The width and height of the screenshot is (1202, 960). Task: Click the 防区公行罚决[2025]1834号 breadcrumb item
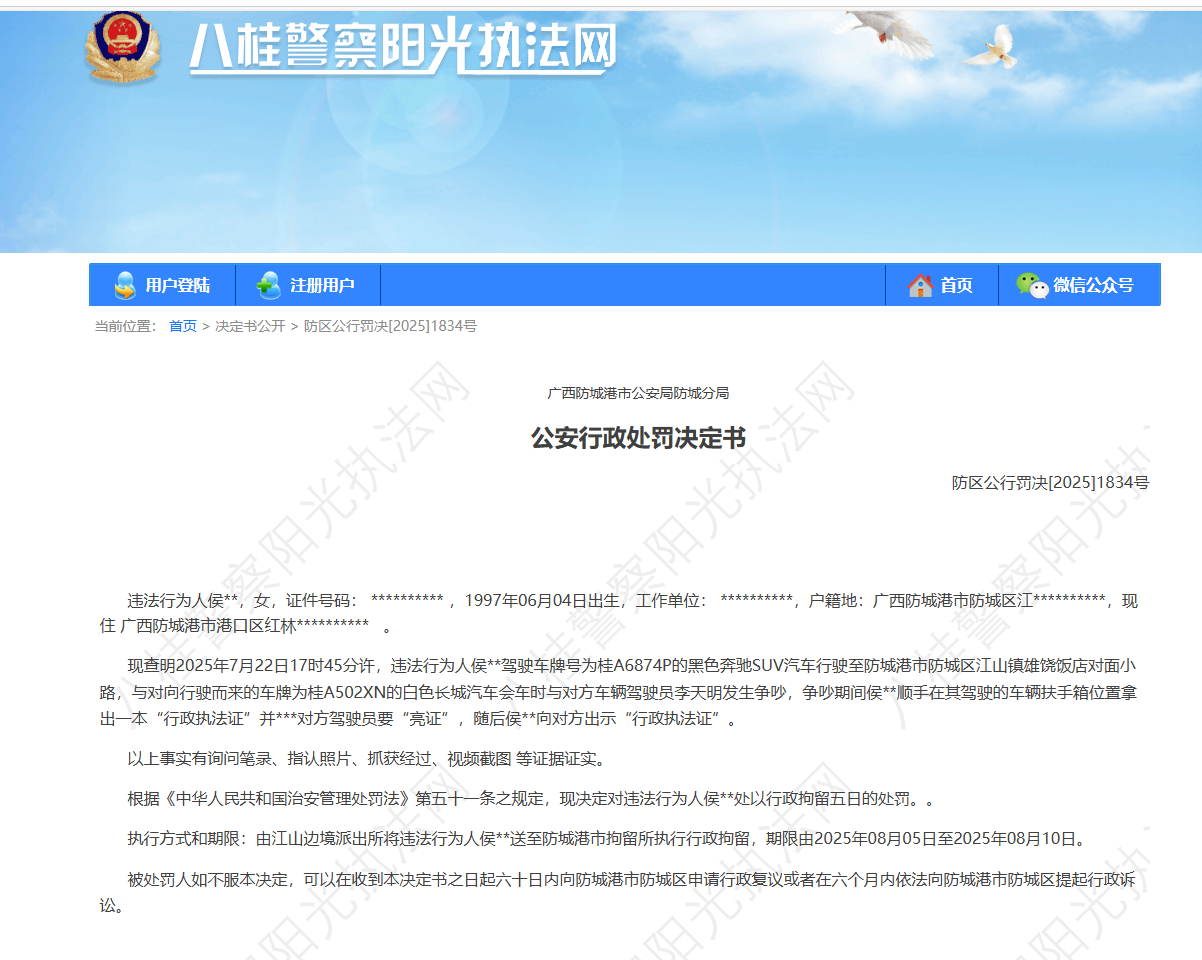(390, 326)
